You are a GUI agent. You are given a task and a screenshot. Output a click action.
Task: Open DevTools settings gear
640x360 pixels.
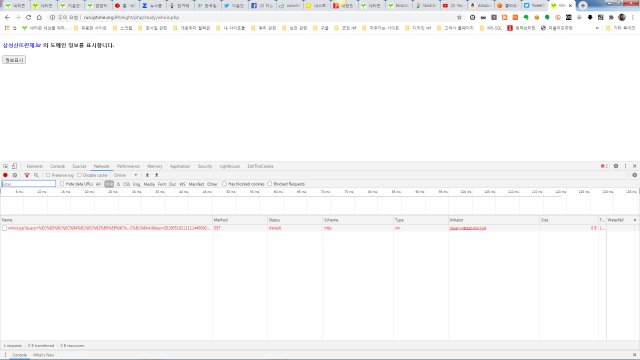pyautogui.click(x=616, y=166)
